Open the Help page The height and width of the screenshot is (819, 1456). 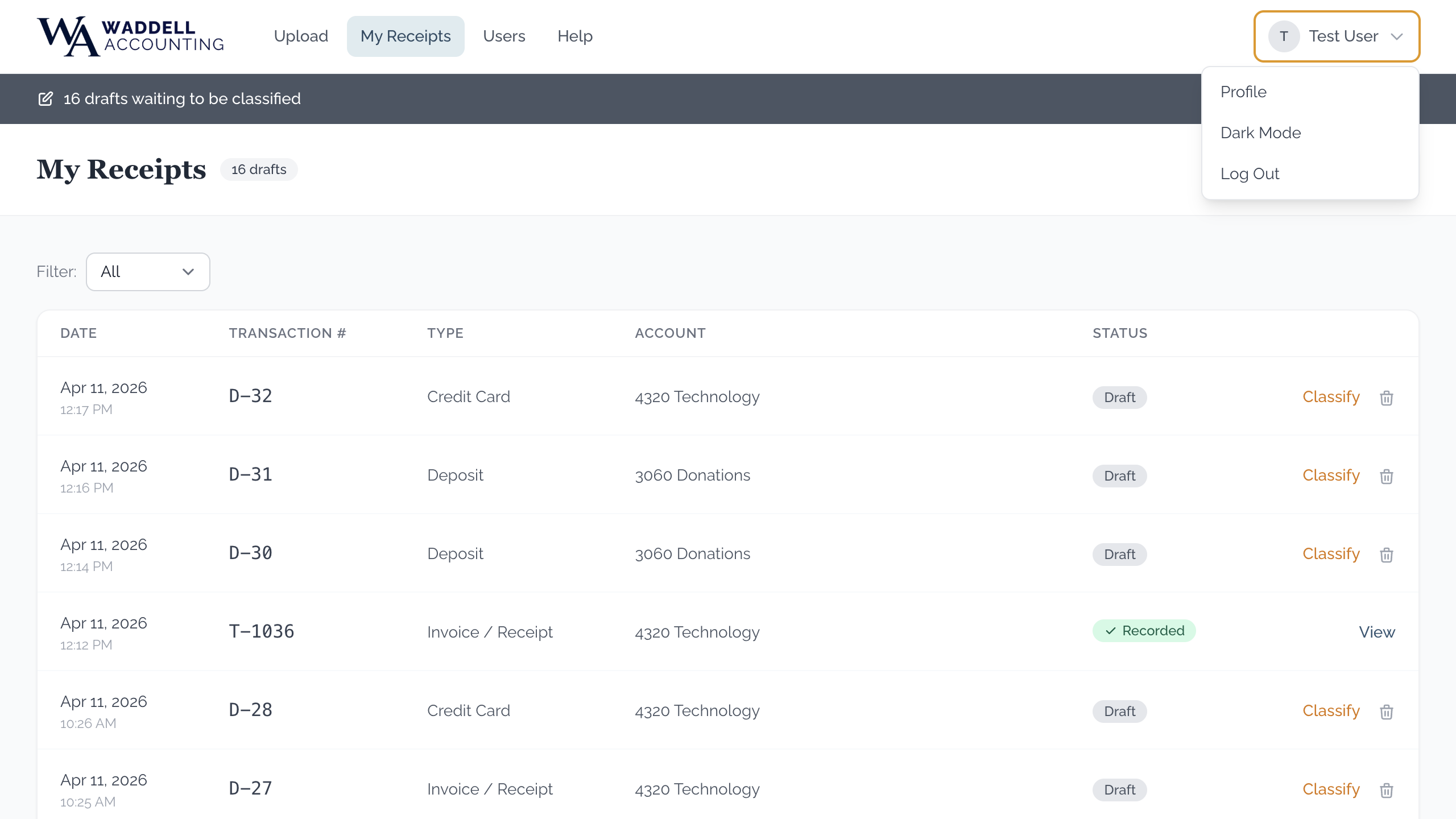(575, 36)
